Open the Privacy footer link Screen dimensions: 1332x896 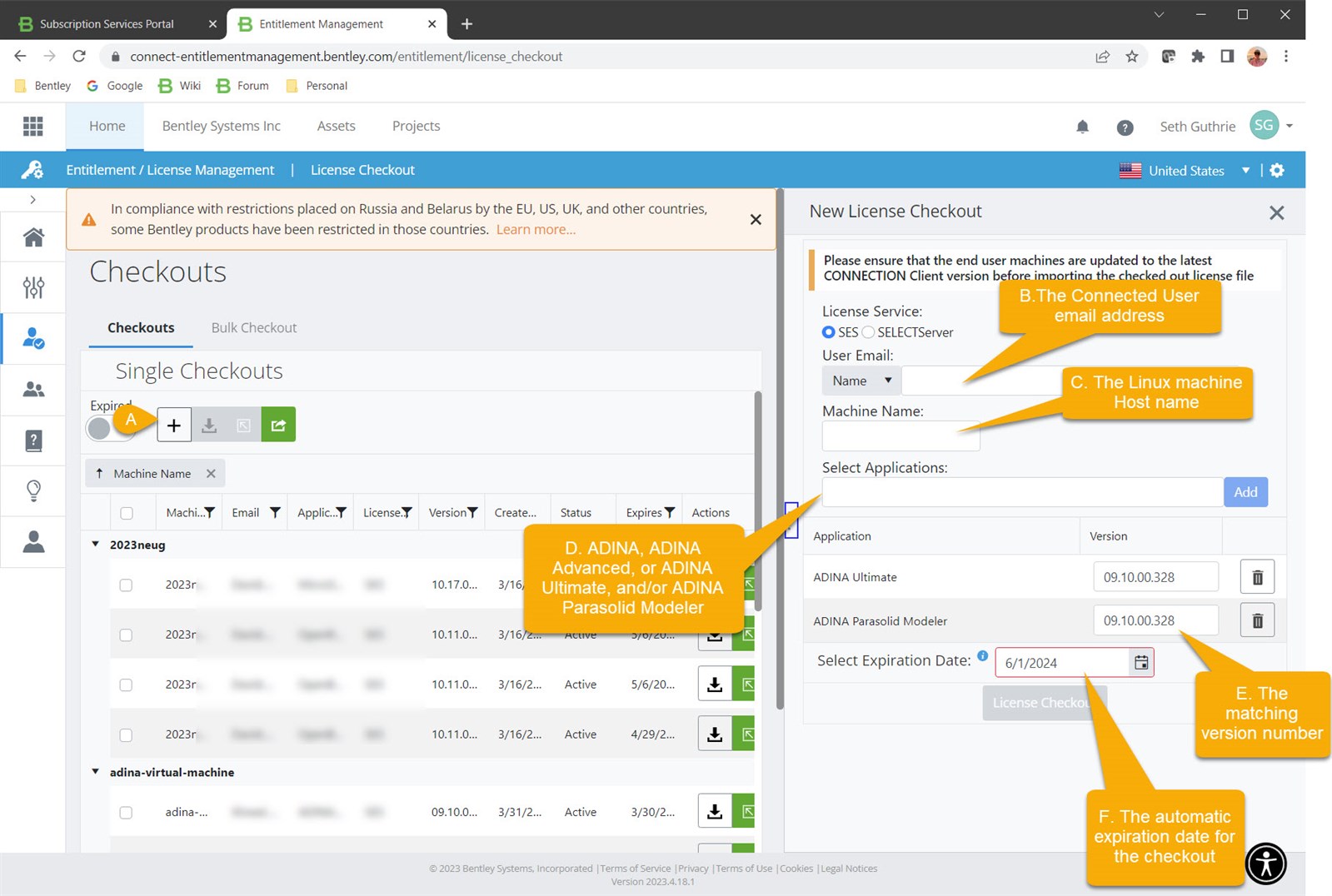click(693, 869)
